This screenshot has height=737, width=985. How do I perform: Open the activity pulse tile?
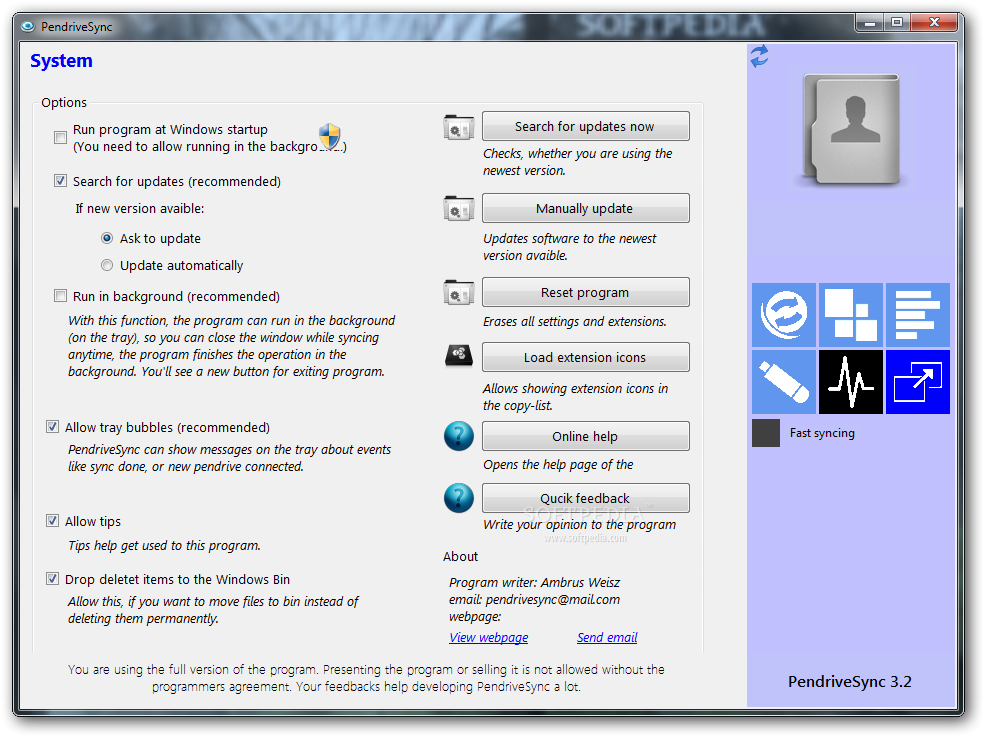[x=851, y=382]
